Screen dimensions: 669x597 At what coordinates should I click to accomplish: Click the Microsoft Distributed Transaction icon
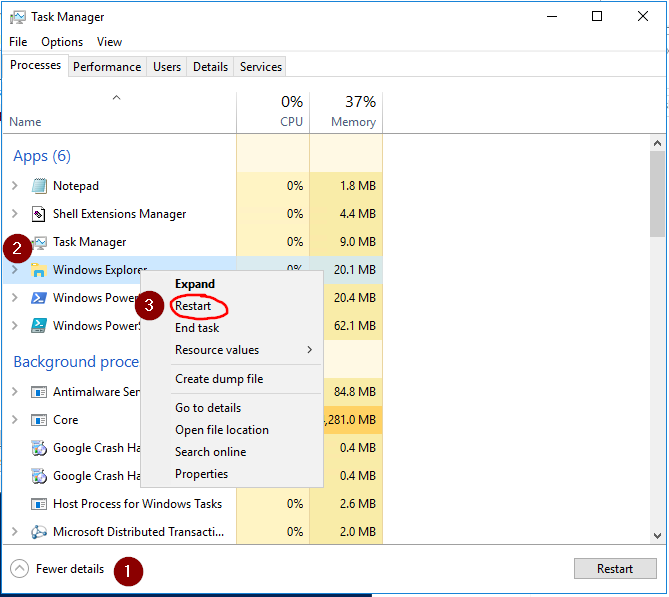click(39, 532)
